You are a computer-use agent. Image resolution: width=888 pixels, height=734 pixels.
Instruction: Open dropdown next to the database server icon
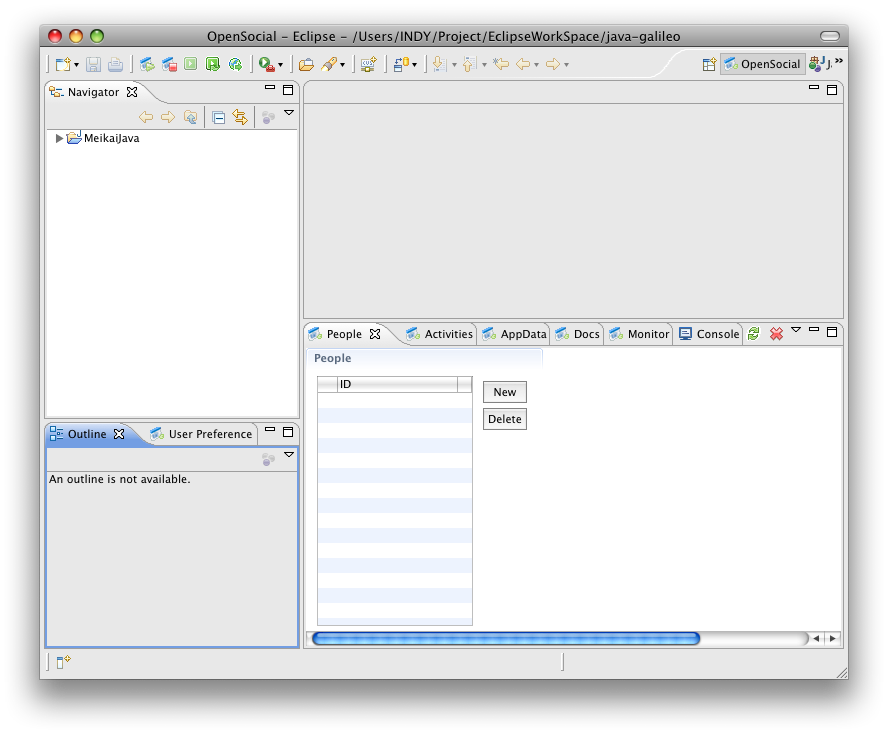tap(415, 65)
